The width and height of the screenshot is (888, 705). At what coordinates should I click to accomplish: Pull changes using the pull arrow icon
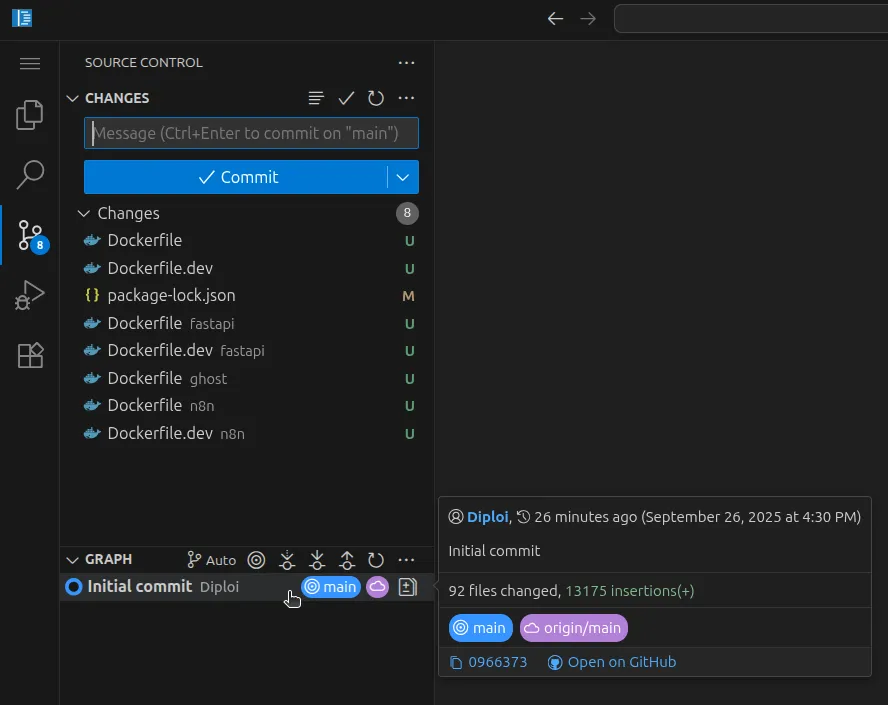click(317, 560)
